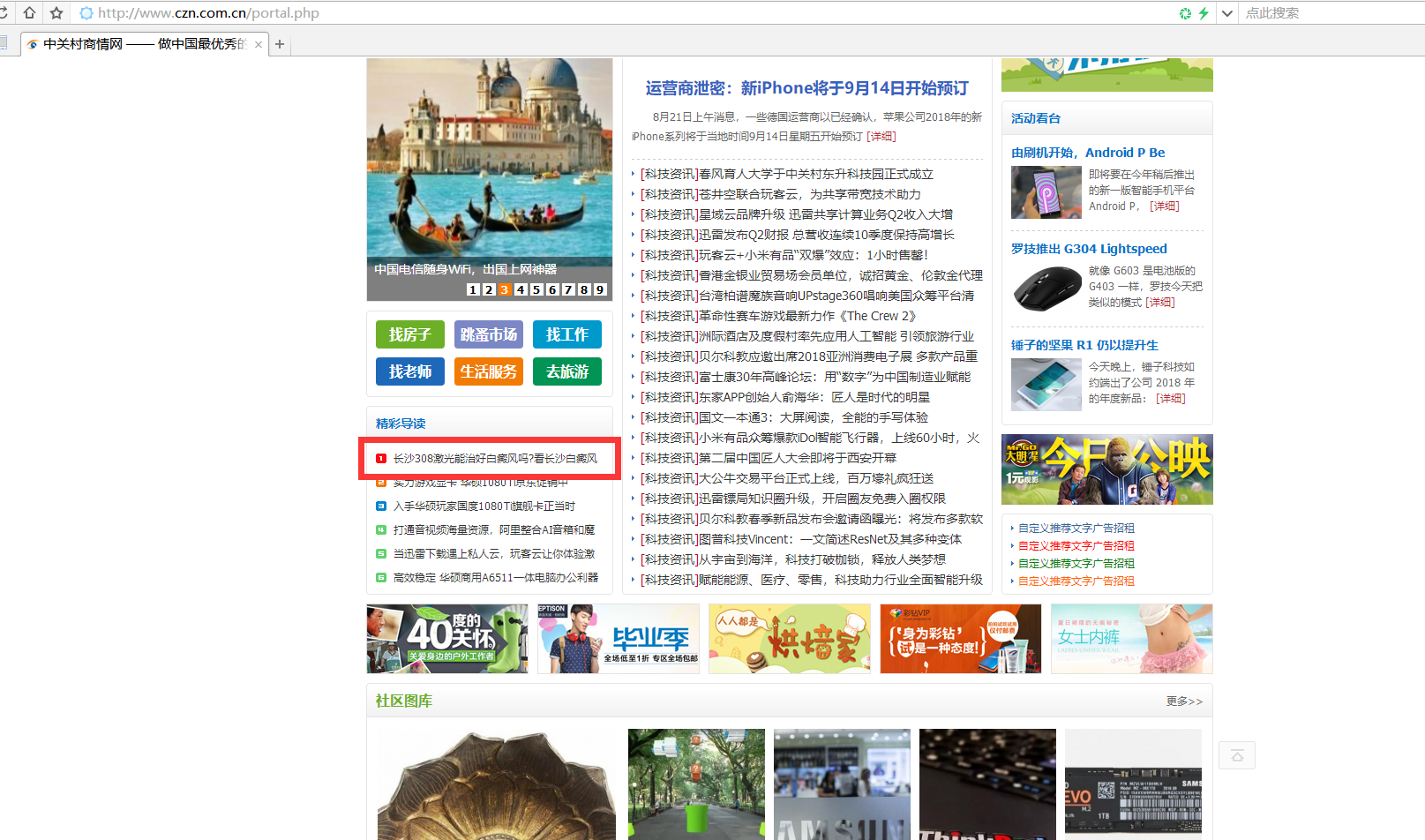1425x840 pixels.
Task: Click the 毕业季 banner ad
Action: point(619,639)
